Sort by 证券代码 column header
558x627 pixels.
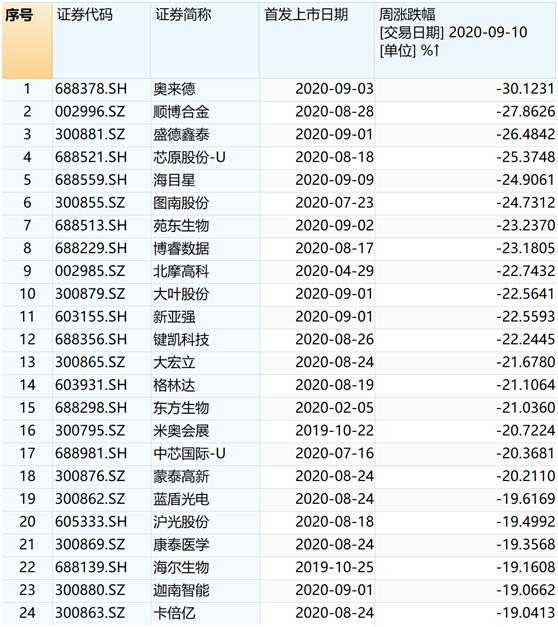101,41
